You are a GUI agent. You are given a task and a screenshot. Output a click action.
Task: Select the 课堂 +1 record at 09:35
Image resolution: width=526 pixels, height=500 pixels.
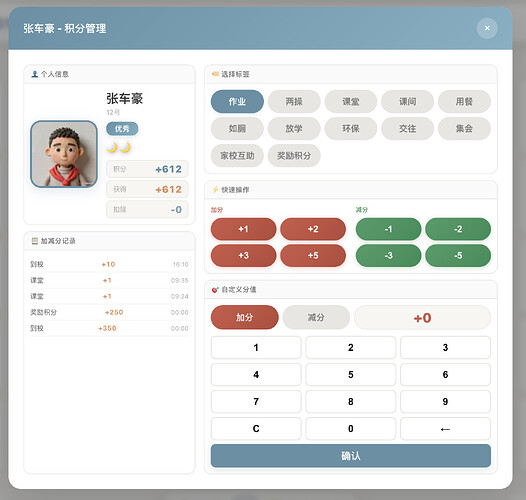point(109,280)
